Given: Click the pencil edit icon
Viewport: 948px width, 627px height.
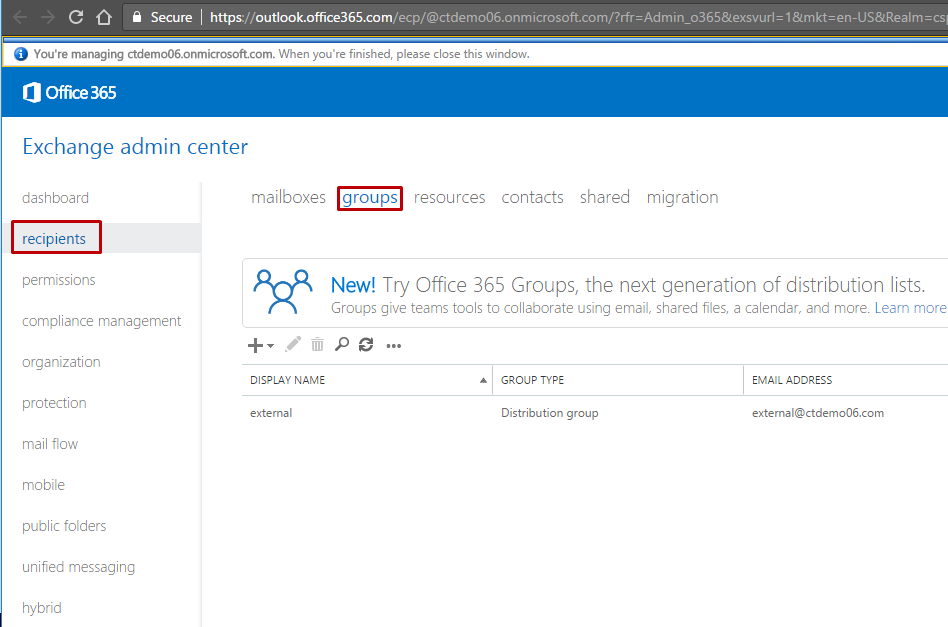Looking at the screenshot, I should pyautogui.click(x=293, y=345).
